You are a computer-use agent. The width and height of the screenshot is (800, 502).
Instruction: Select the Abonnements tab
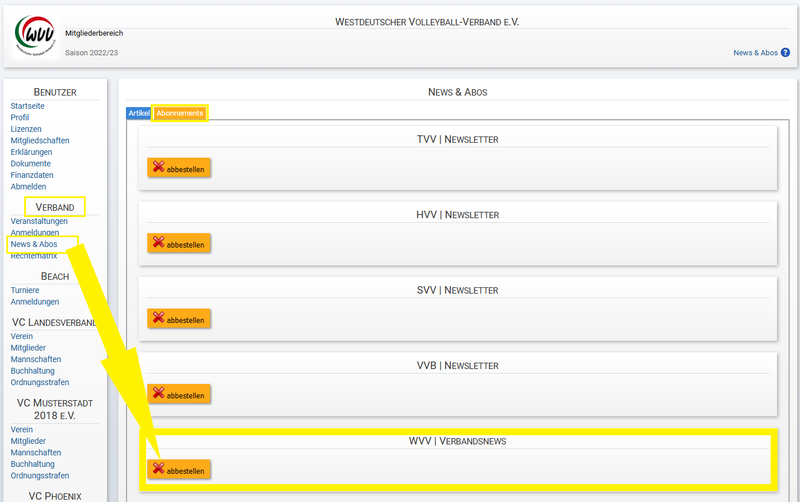click(180, 114)
